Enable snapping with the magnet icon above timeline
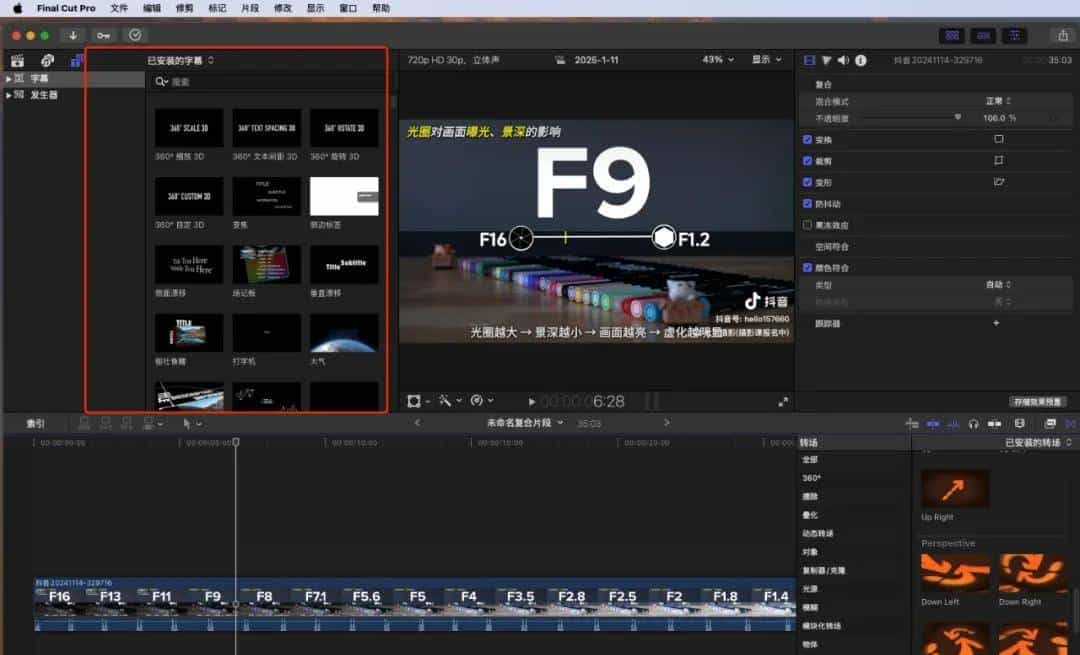Screen dimensions: 1080x655 tap(932, 422)
